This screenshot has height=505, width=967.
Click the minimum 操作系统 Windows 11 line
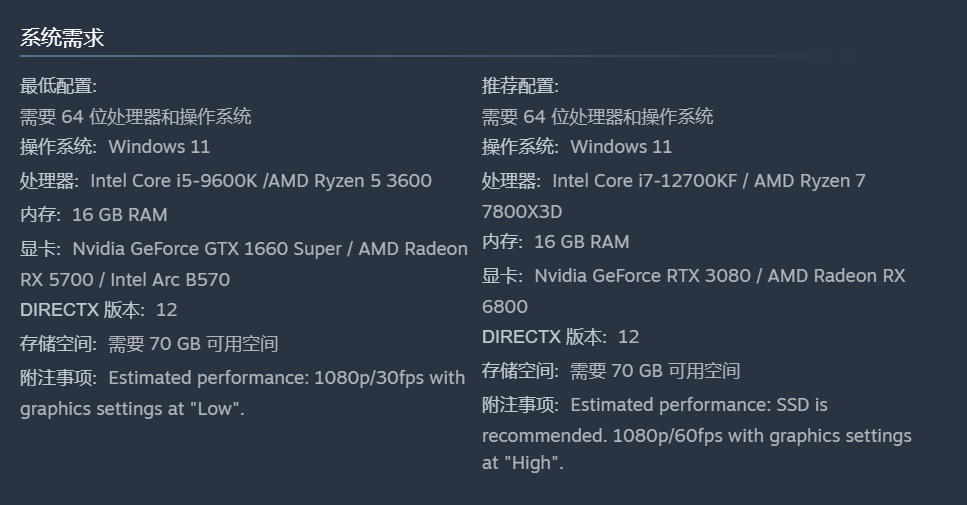[115, 147]
